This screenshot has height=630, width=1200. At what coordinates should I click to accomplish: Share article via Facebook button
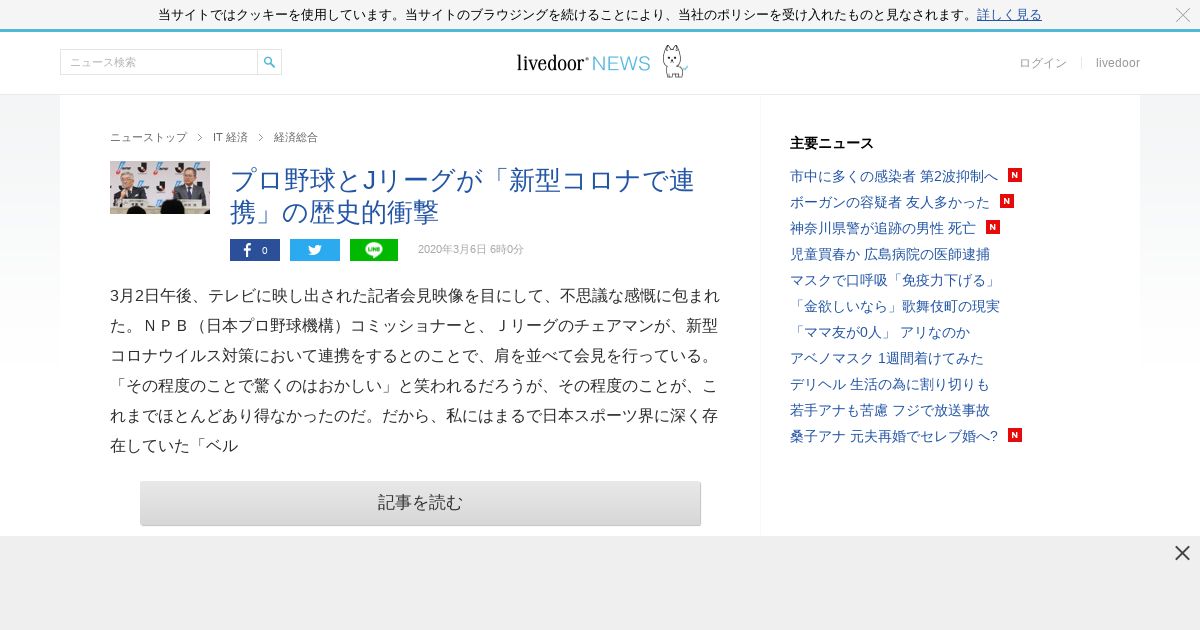pyautogui.click(x=255, y=250)
